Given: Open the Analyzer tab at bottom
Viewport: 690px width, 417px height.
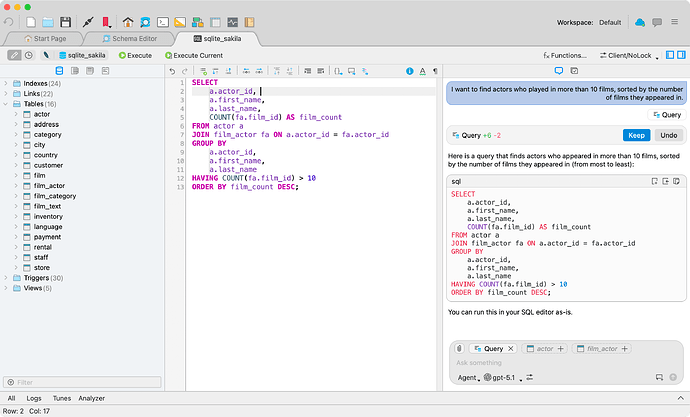Looking at the screenshot, I should tap(92, 398).
